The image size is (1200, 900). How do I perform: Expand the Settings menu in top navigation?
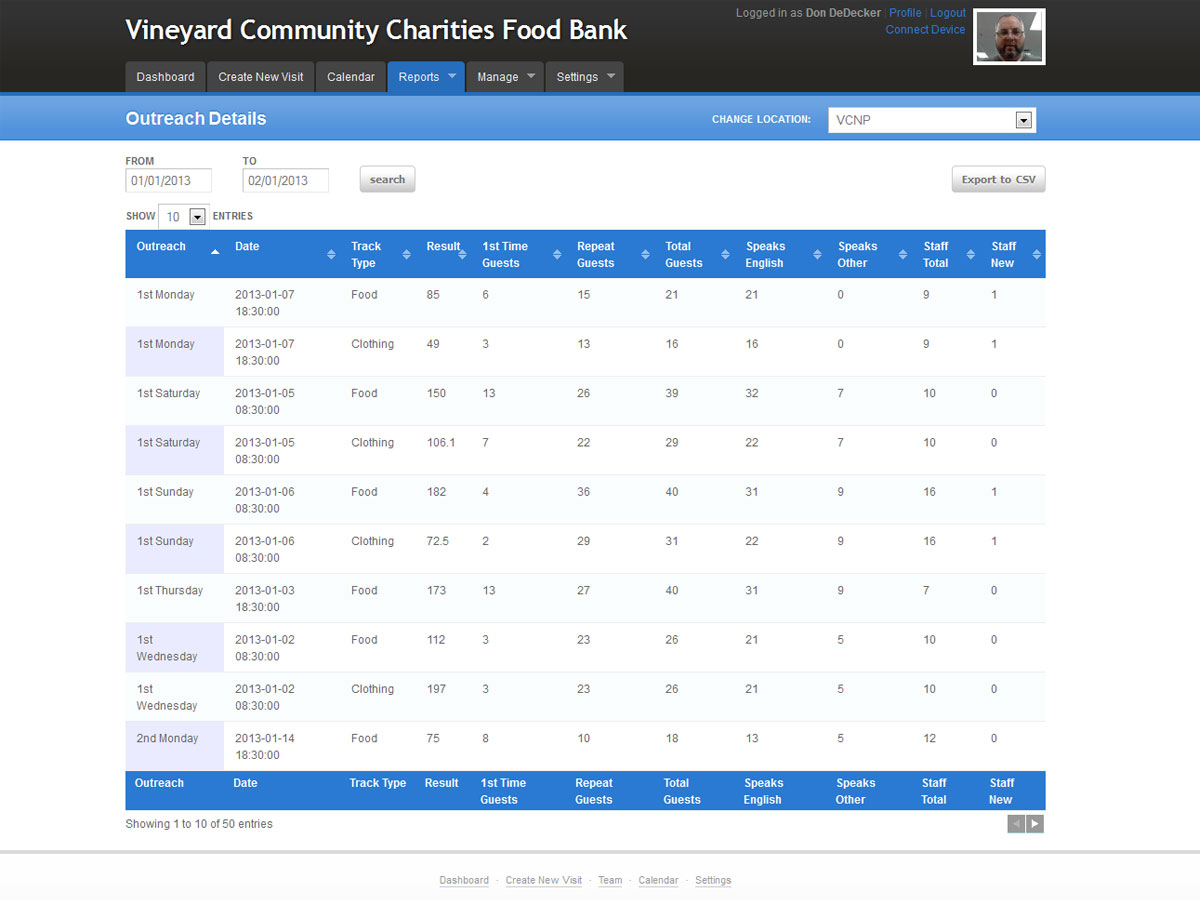pyautogui.click(x=585, y=77)
